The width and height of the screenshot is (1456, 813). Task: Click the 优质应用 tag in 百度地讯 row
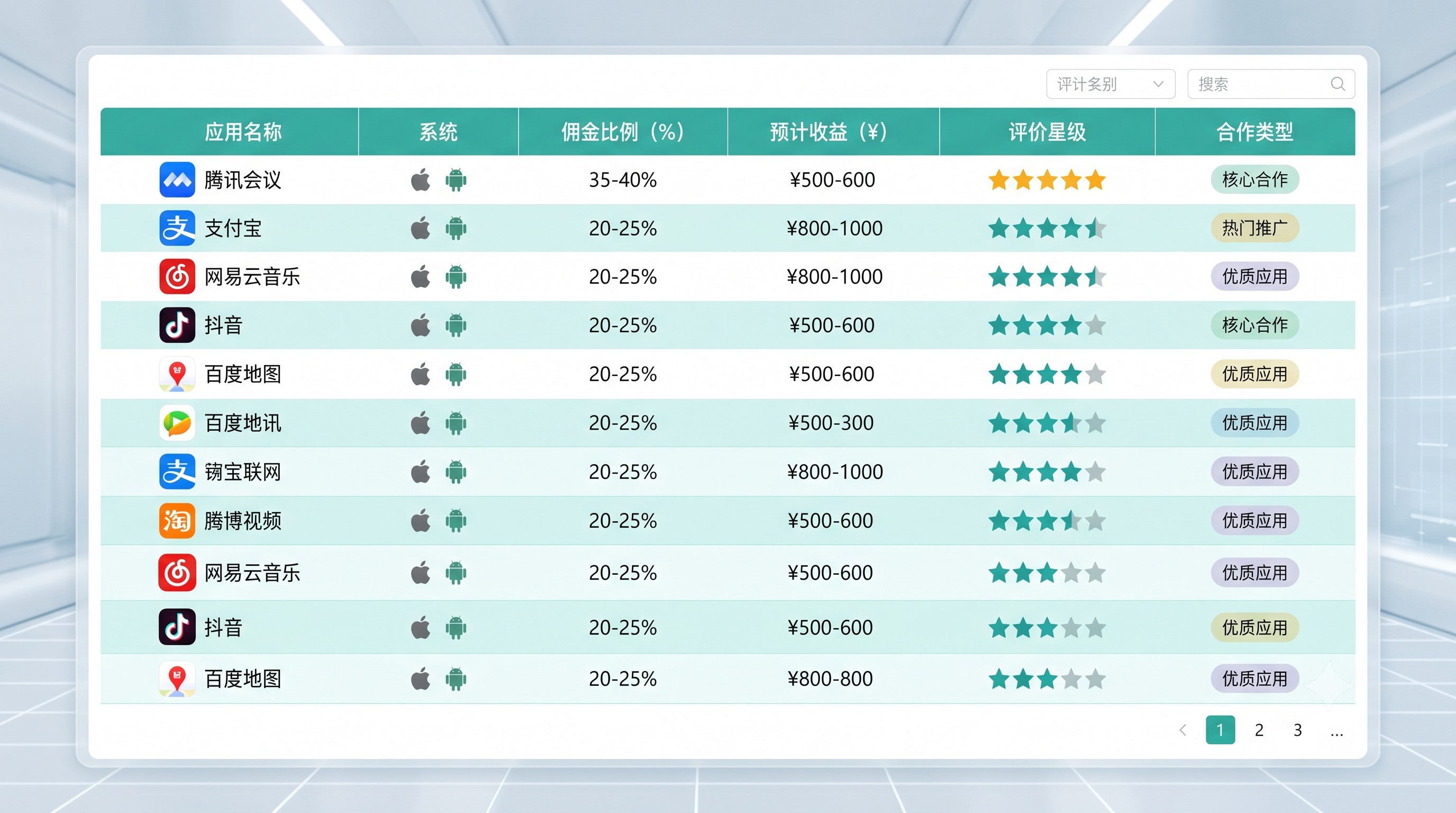tap(1255, 422)
